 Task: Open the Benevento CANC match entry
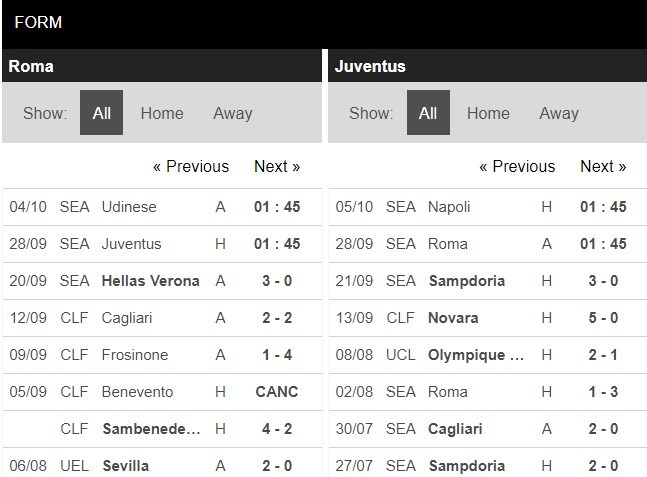pyautogui.click(x=277, y=392)
